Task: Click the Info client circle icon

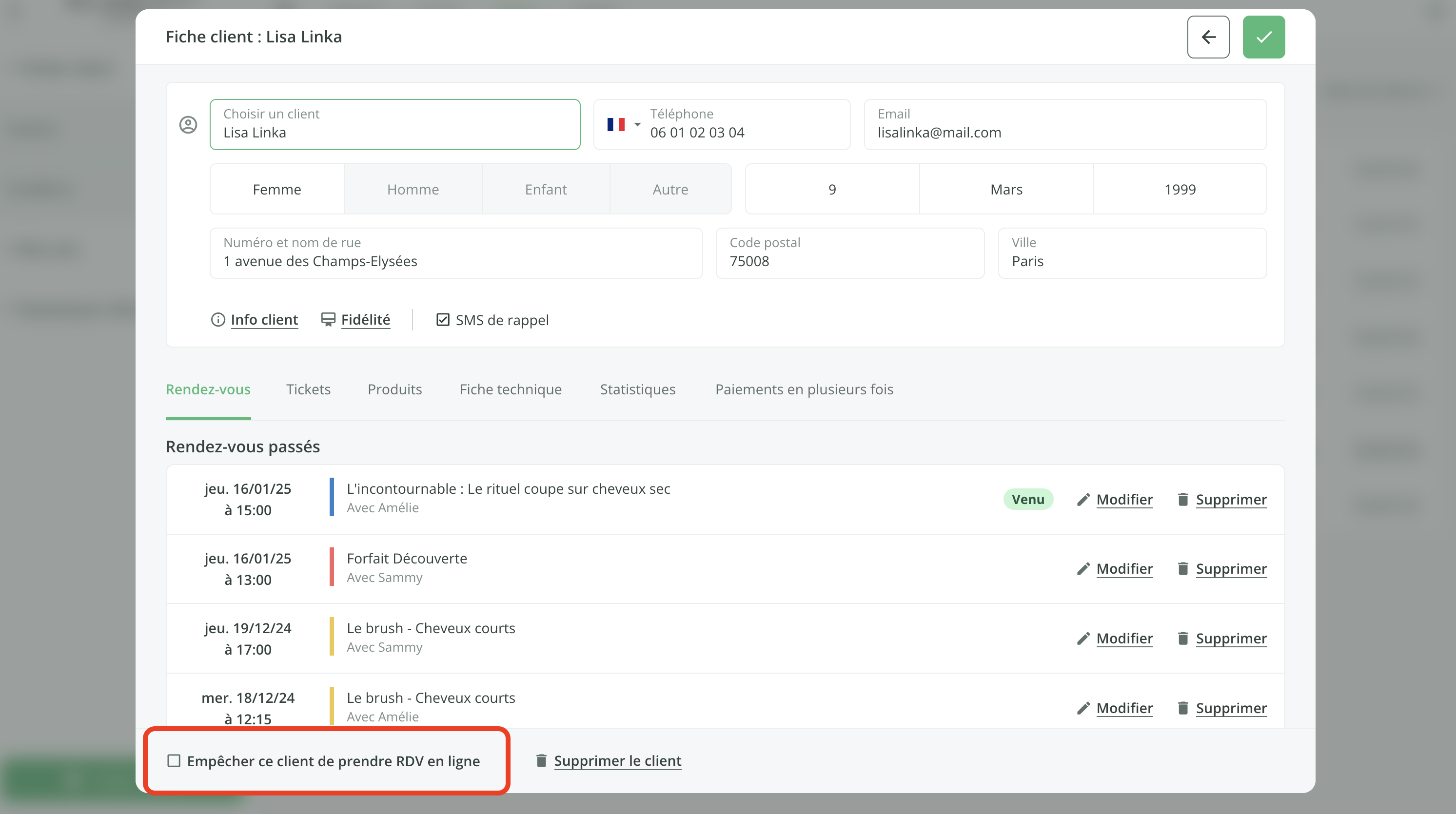Action: point(217,320)
